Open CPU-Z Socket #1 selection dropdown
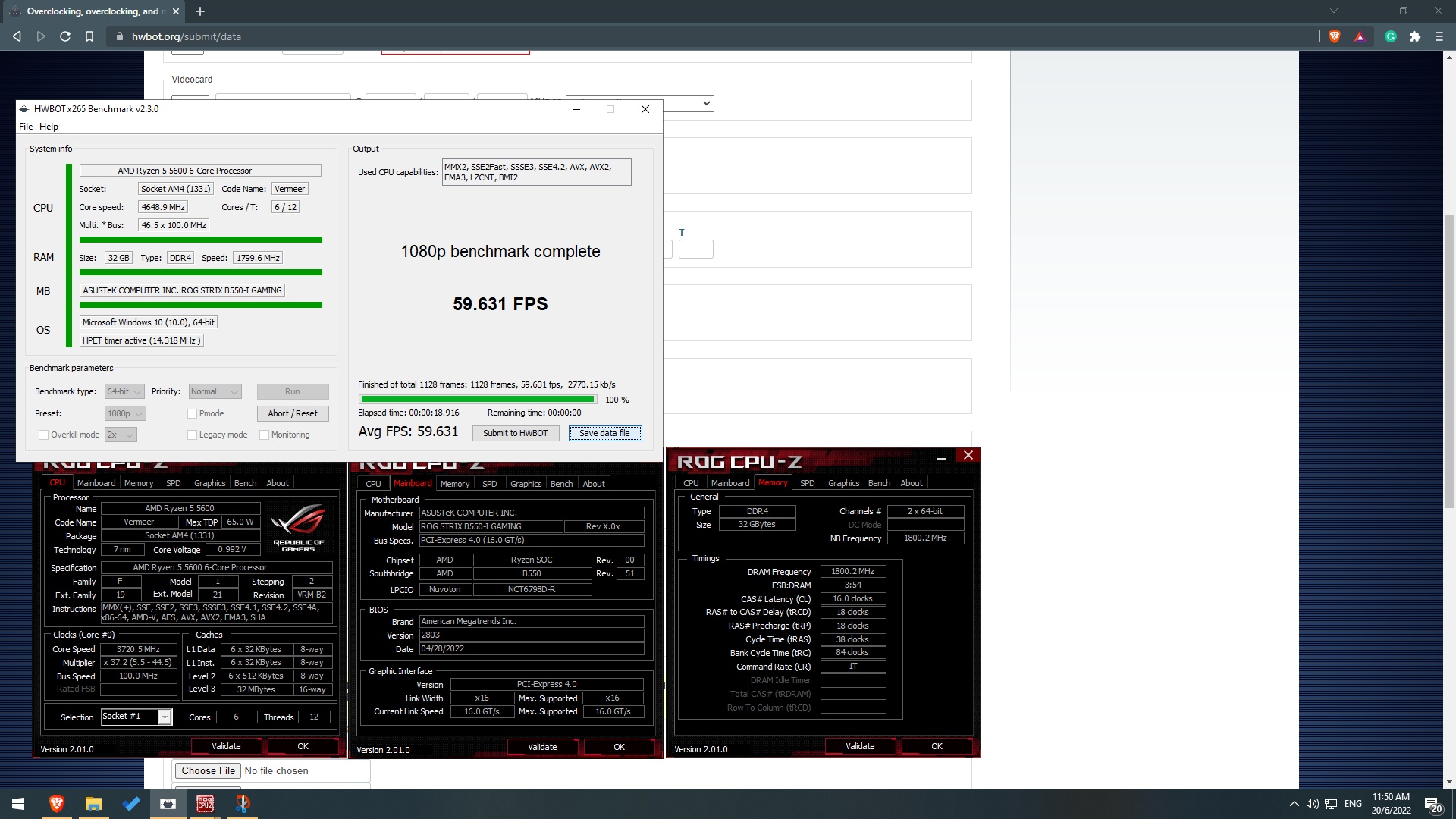The height and width of the screenshot is (819, 1456). 136,717
